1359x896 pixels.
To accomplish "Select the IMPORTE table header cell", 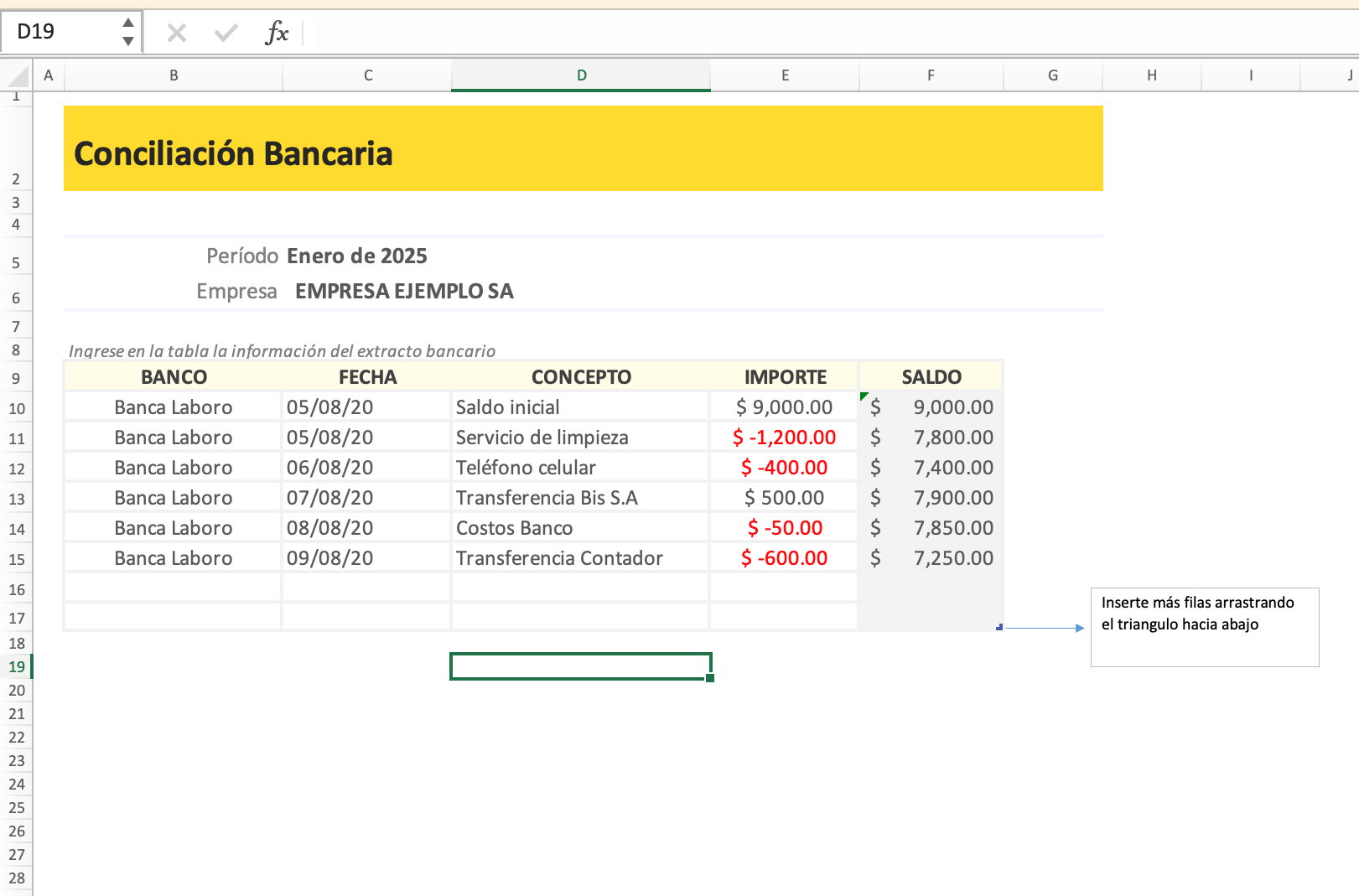I will (785, 377).
